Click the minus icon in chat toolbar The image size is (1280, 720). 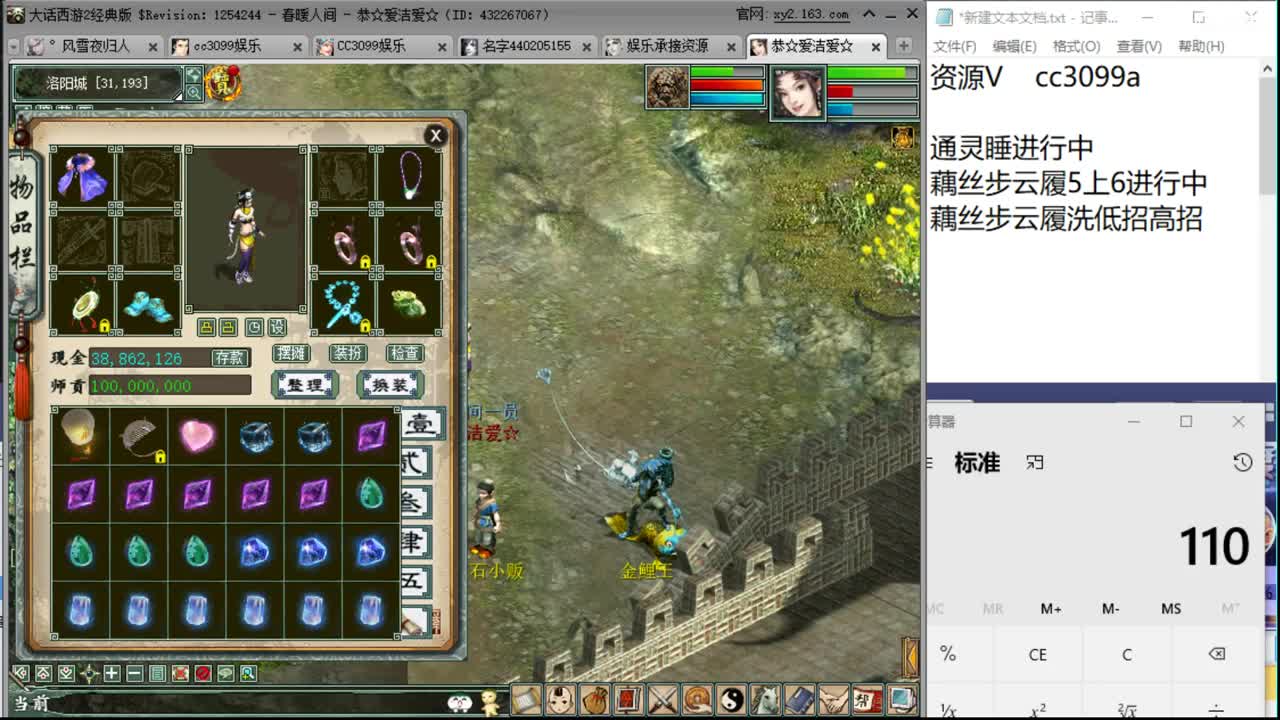tap(135, 673)
